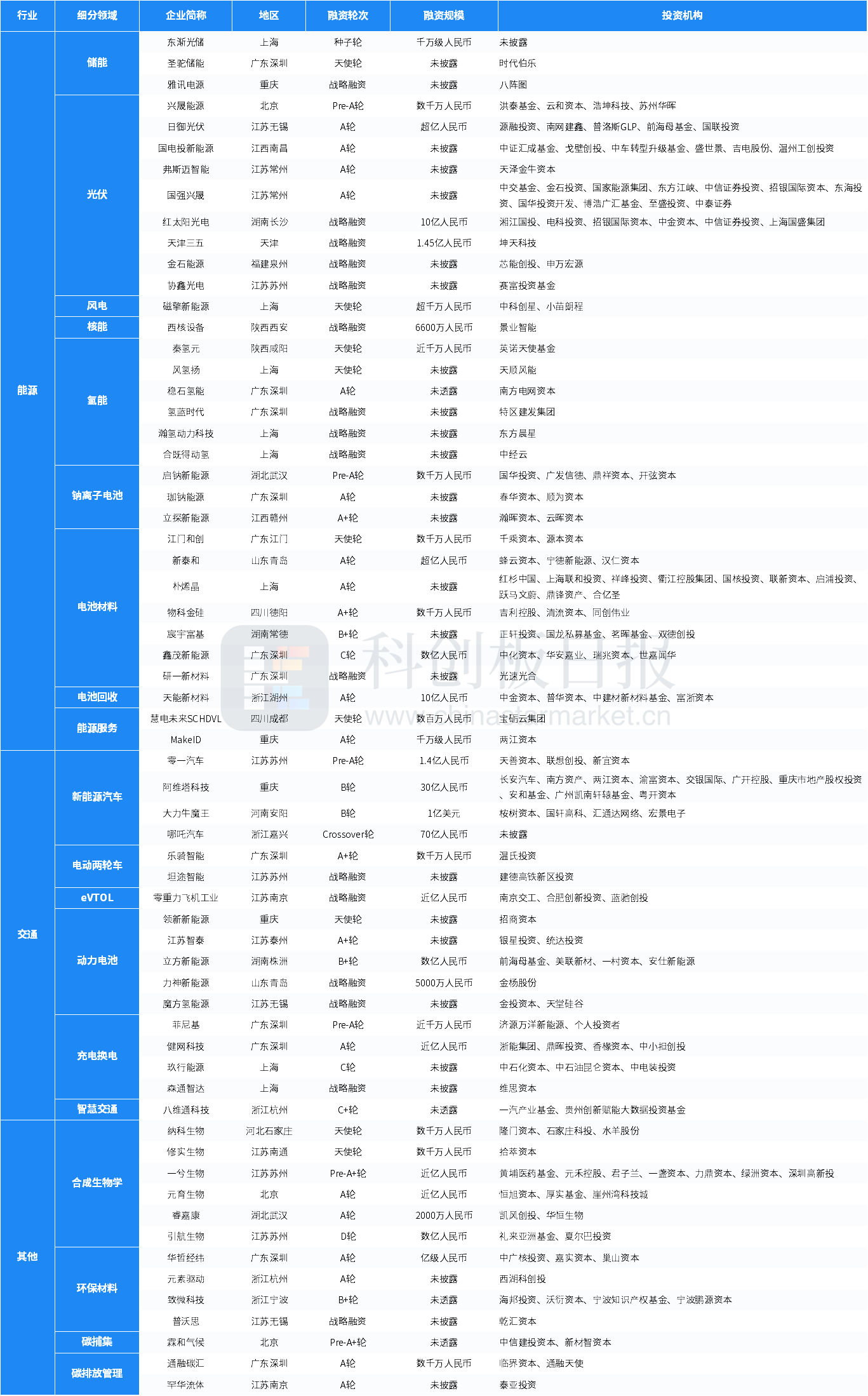
Task: Click the 细分领域 column header
Action: pos(97,15)
